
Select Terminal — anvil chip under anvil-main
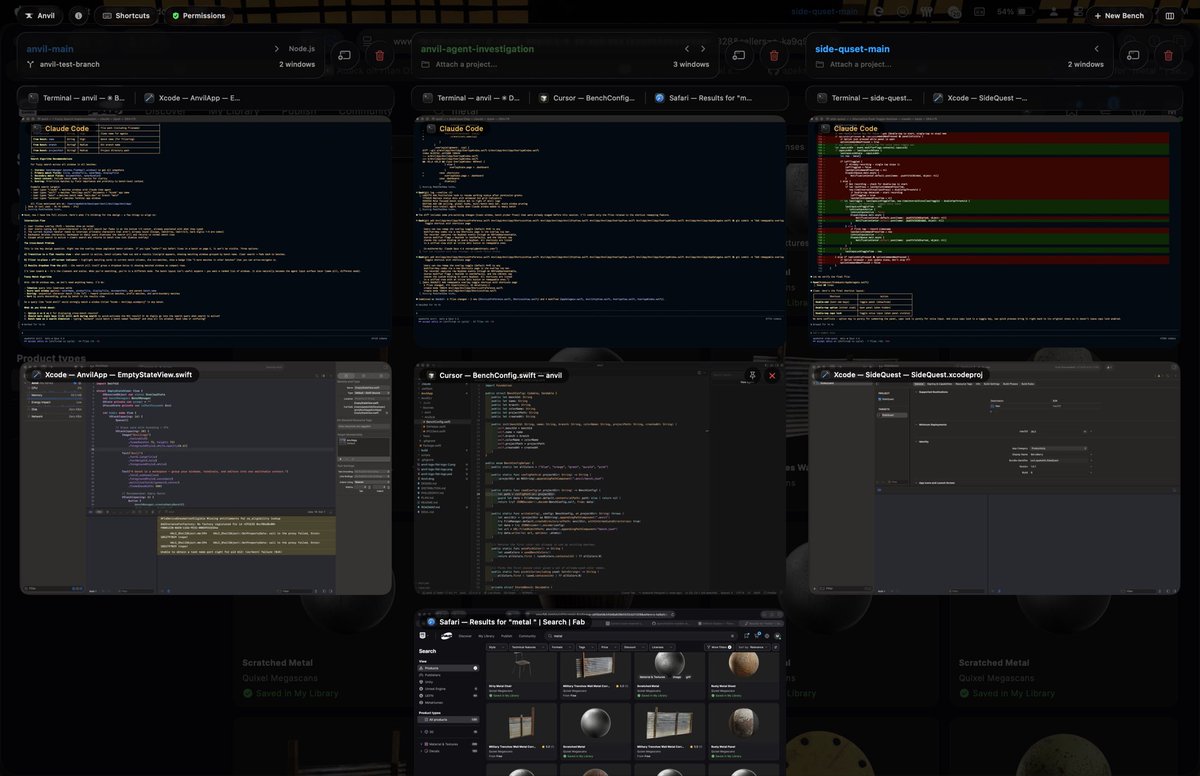pyautogui.click(x=76, y=98)
